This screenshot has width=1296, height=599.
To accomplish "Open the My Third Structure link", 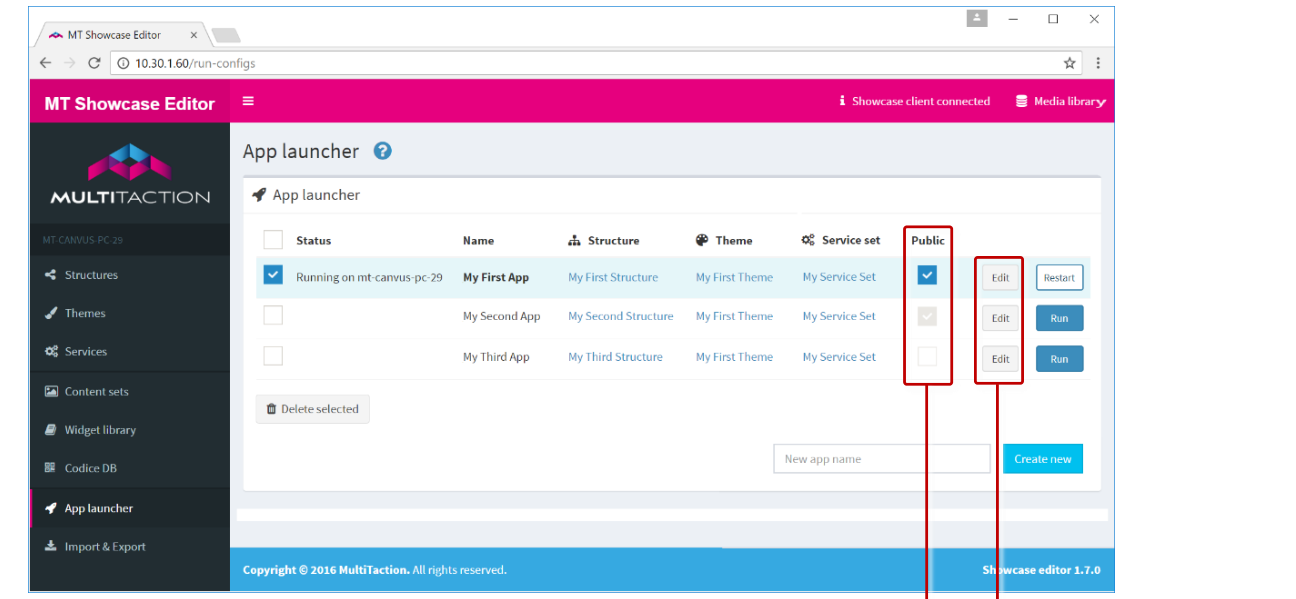I will coord(615,357).
